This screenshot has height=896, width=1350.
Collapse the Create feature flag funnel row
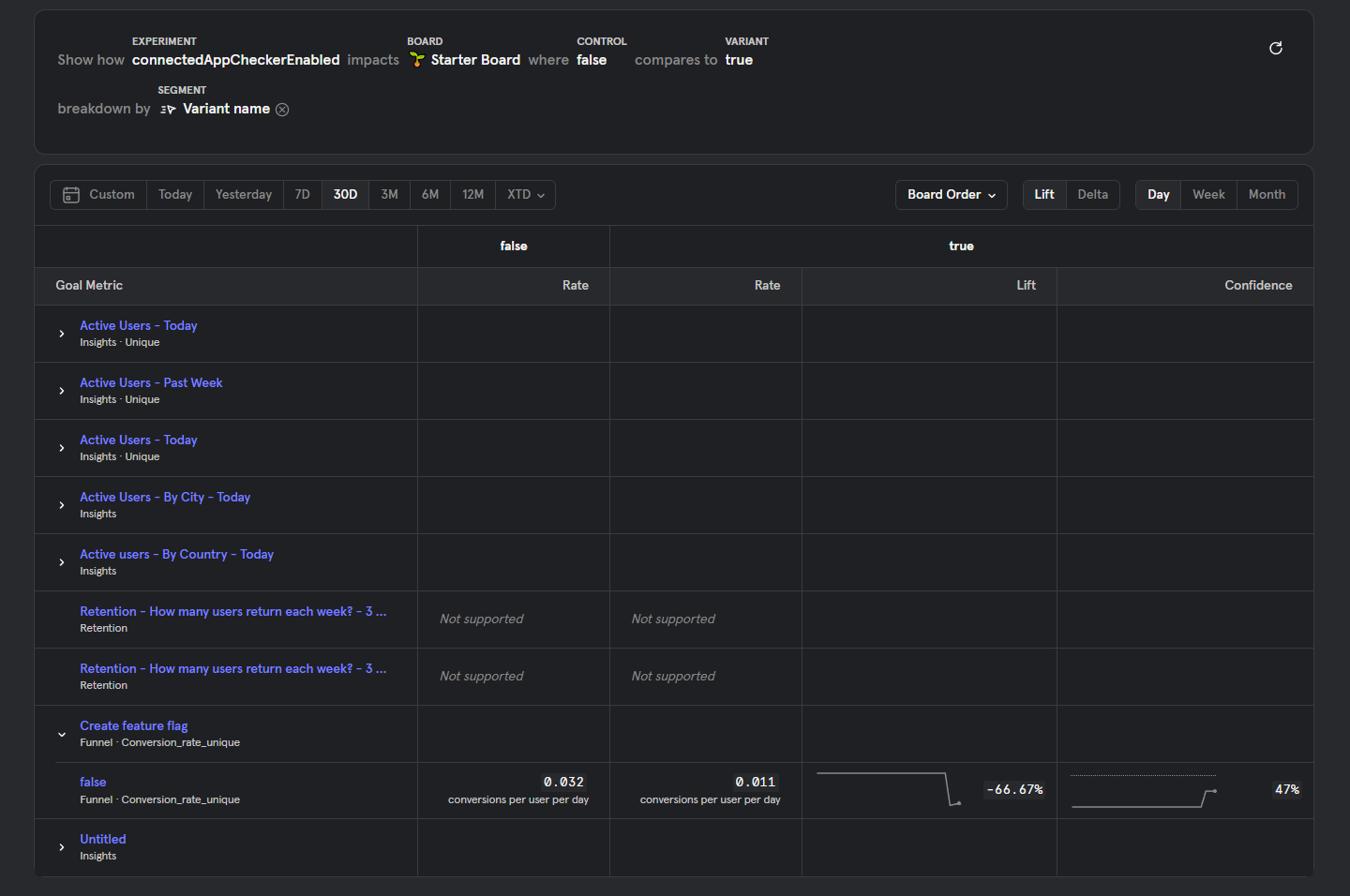click(x=62, y=734)
